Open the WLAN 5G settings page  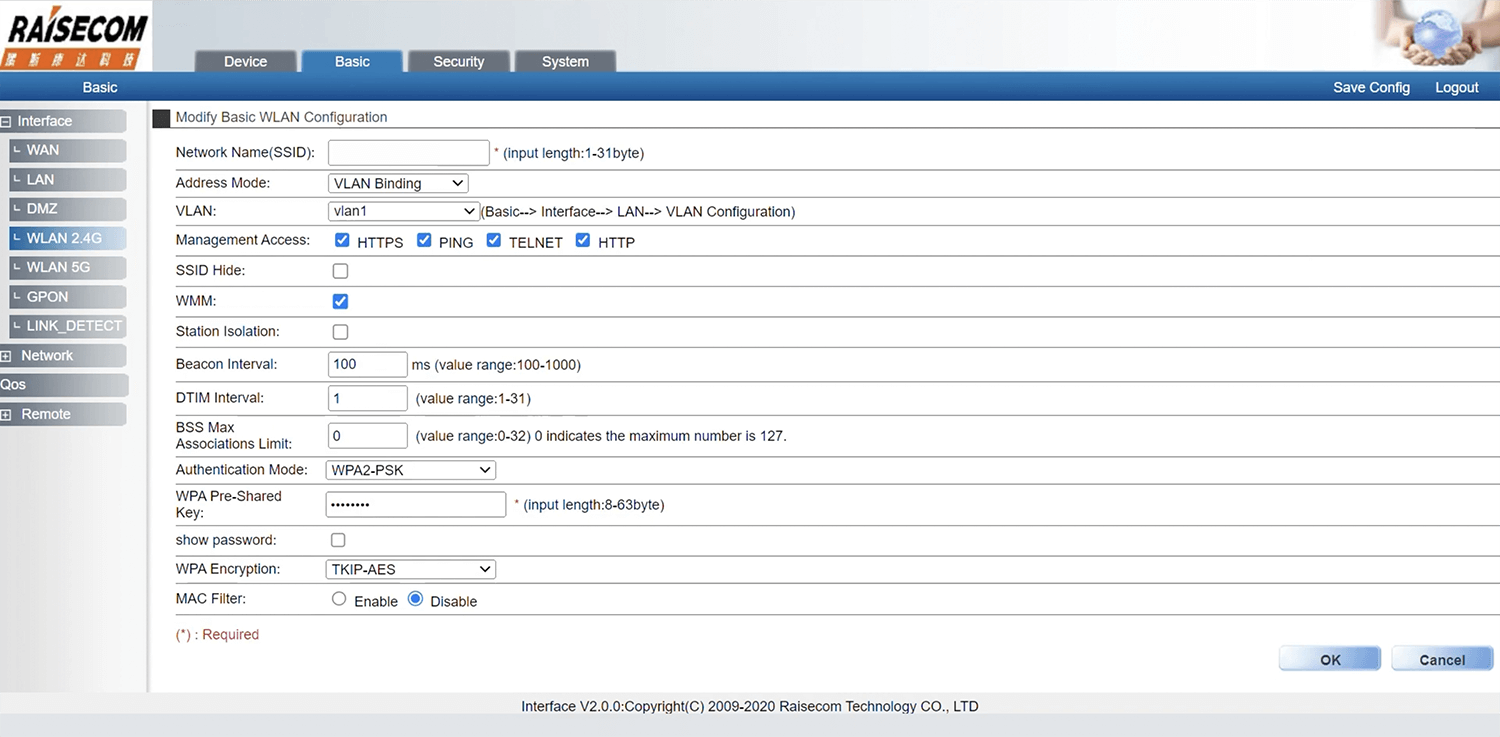coord(58,267)
